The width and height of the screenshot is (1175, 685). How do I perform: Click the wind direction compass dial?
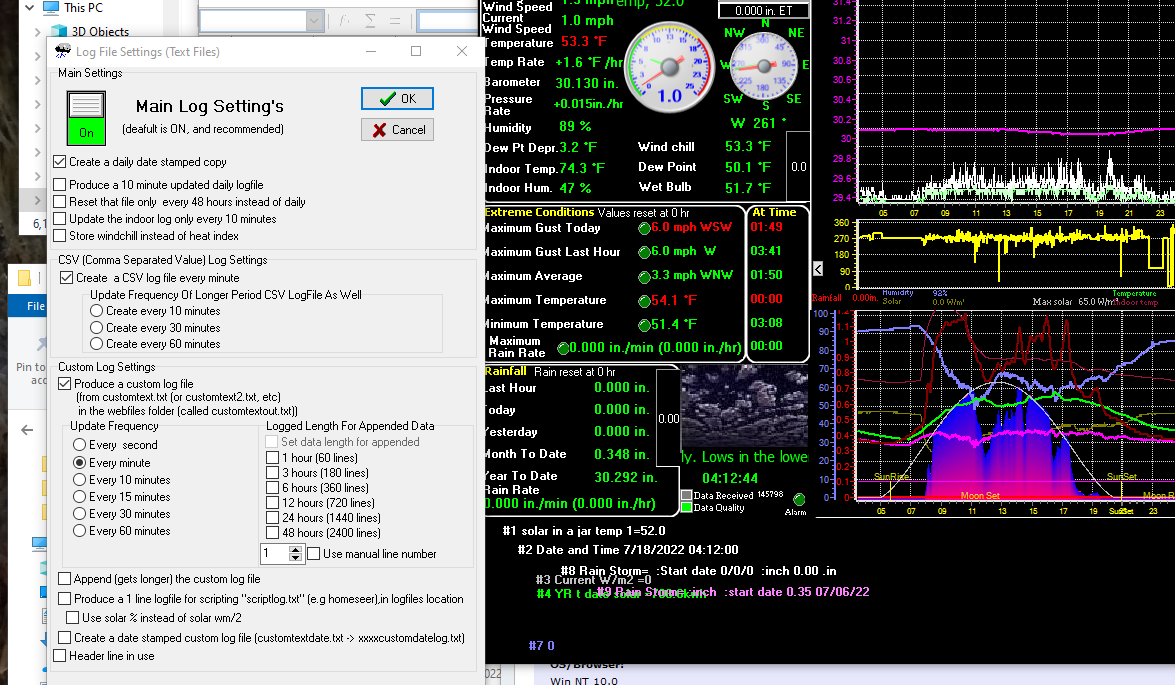764,66
